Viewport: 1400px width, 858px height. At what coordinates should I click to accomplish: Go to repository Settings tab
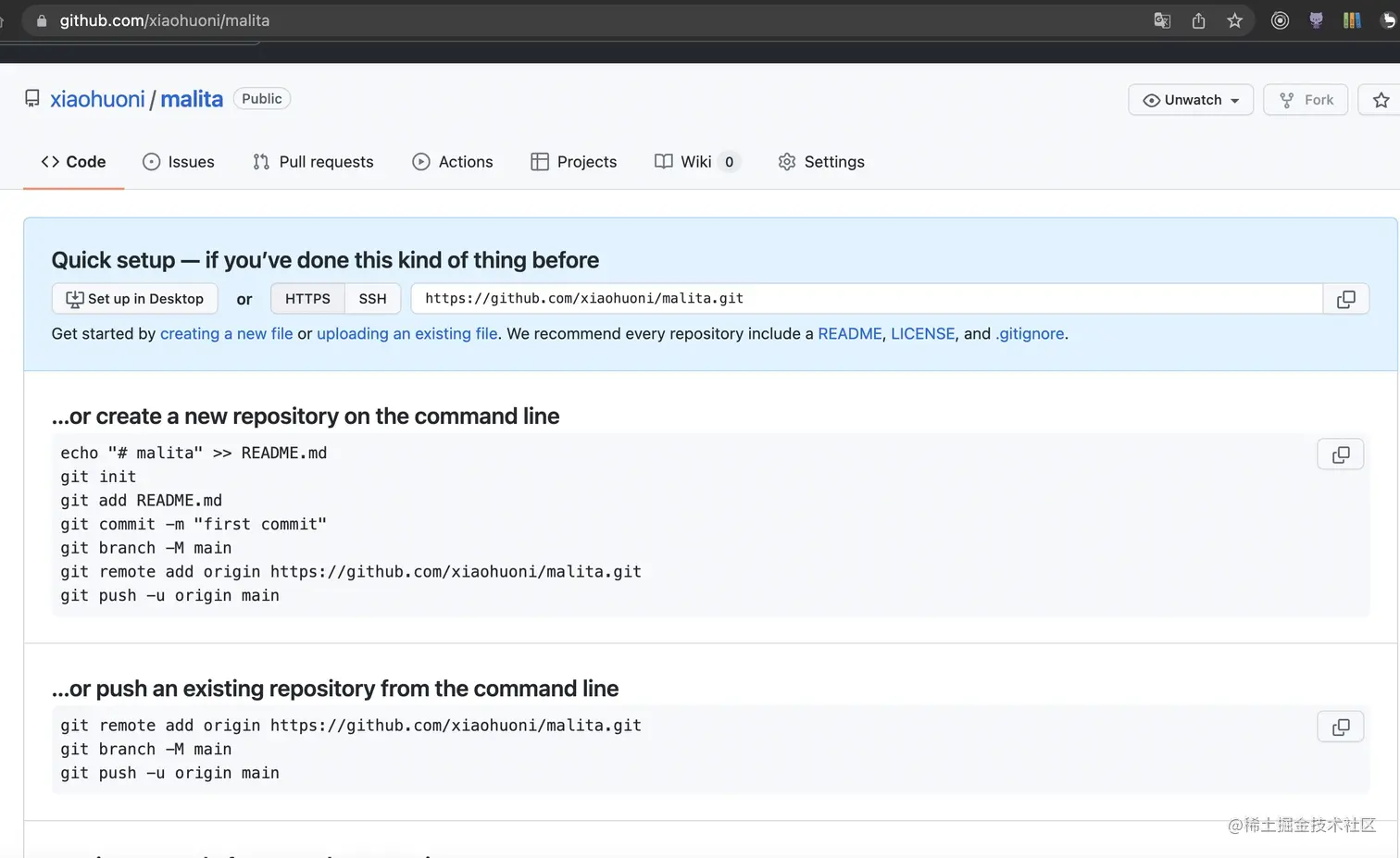[821, 162]
